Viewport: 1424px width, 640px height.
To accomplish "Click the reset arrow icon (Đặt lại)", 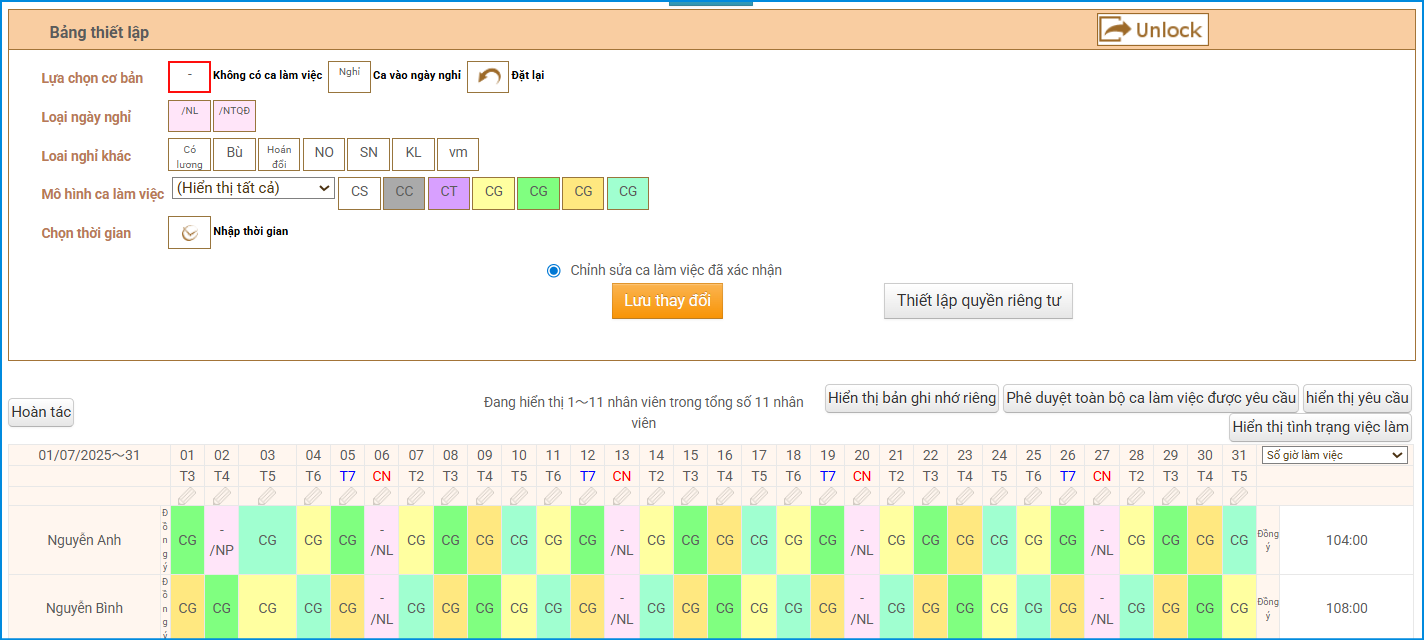I will coord(488,77).
